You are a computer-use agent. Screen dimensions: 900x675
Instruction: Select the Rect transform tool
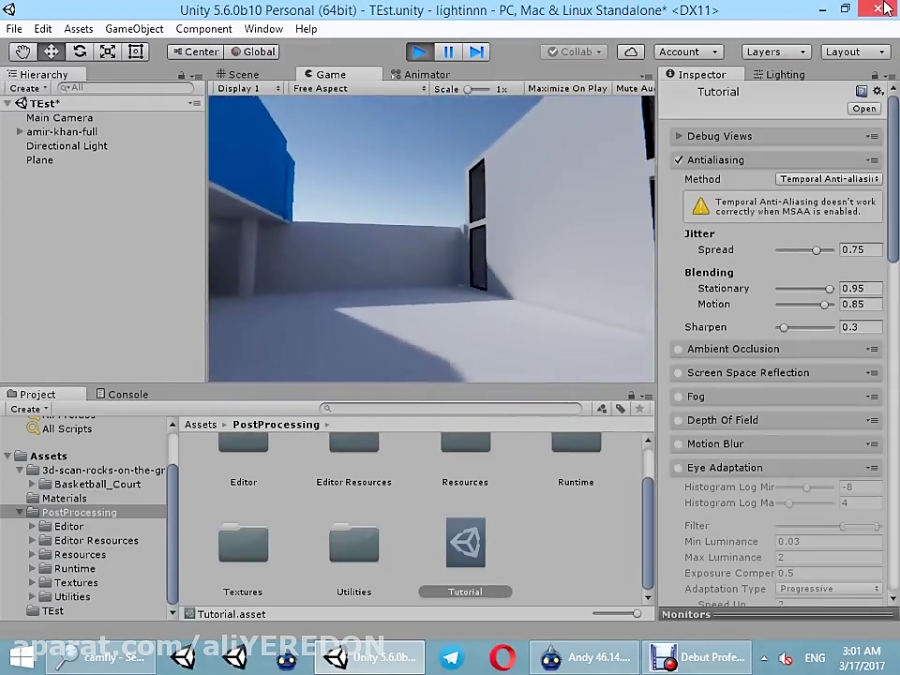point(136,51)
